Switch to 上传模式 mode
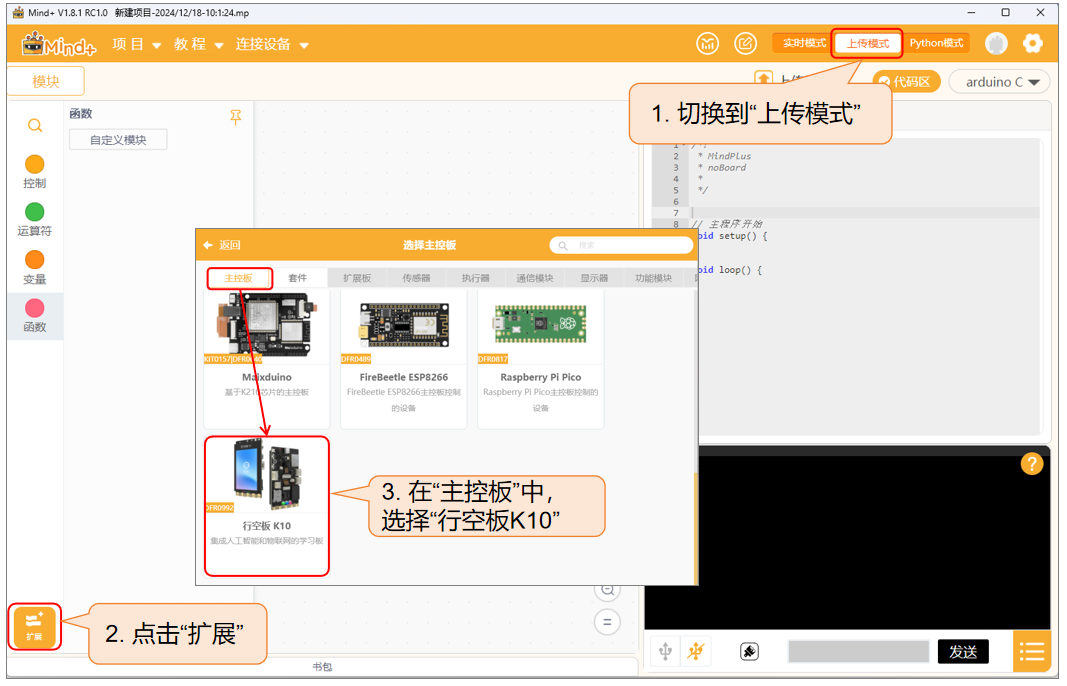Image resolution: width=1067 pixels, height=686 pixels. (x=868, y=44)
